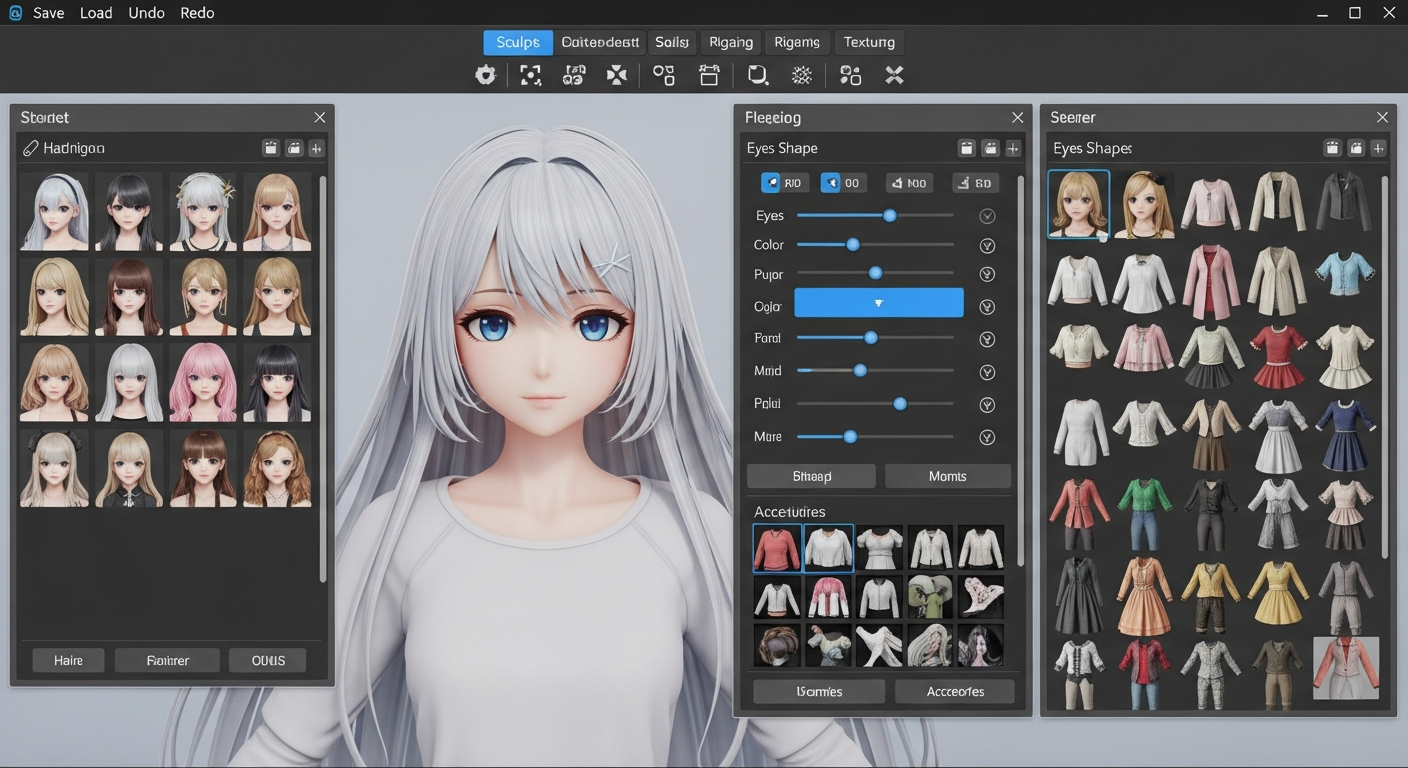
Task: Expand the chevron next to Color slider
Action: [987, 246]
